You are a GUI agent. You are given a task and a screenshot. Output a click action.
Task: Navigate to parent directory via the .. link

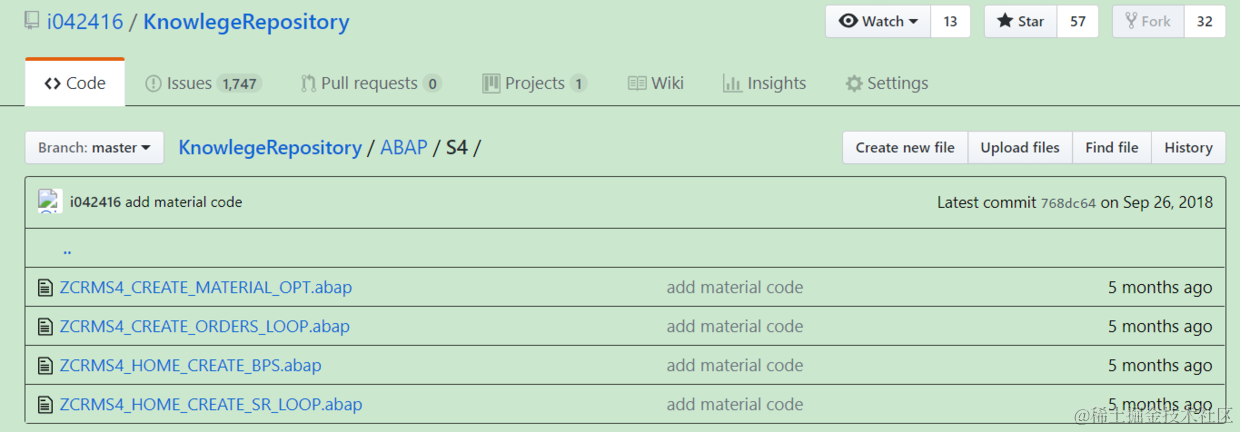tap(67, 249)
